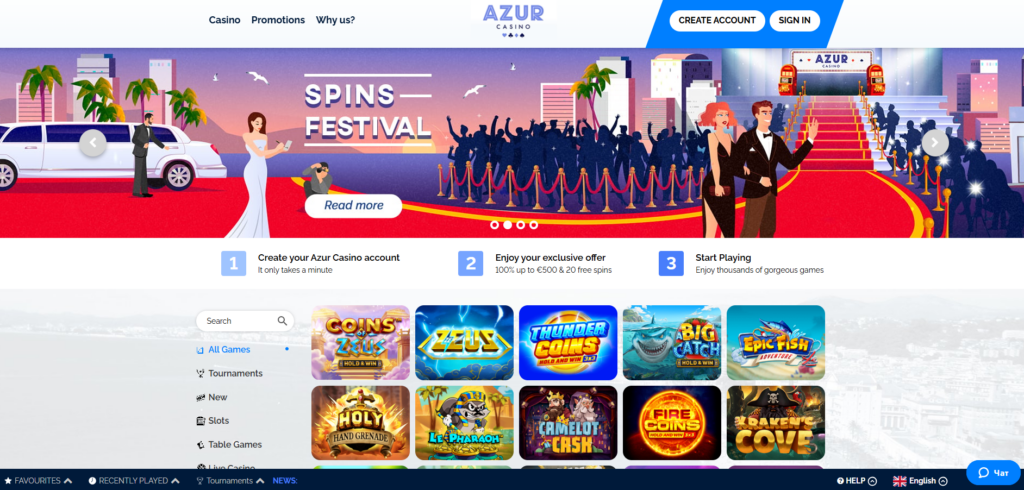Click the Favourites star icon

pos(8,481)
